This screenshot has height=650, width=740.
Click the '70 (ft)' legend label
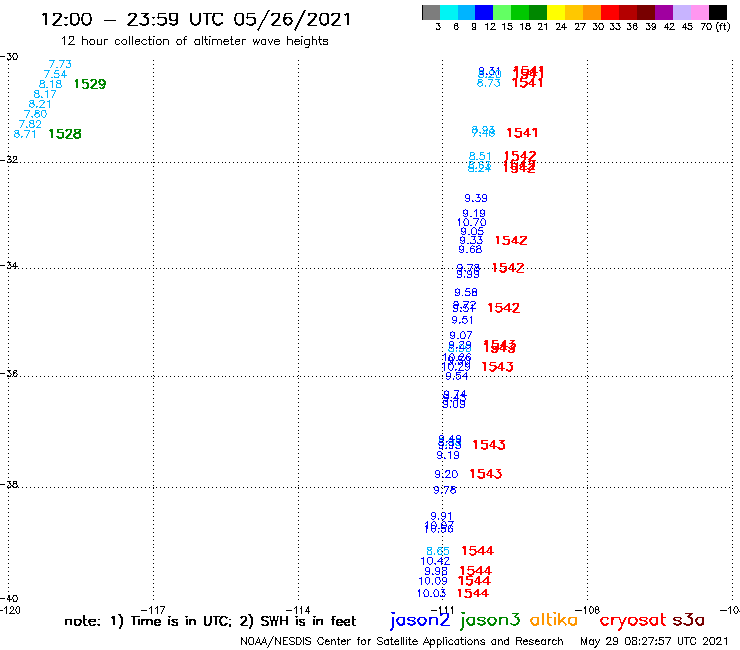pos(715,27)
